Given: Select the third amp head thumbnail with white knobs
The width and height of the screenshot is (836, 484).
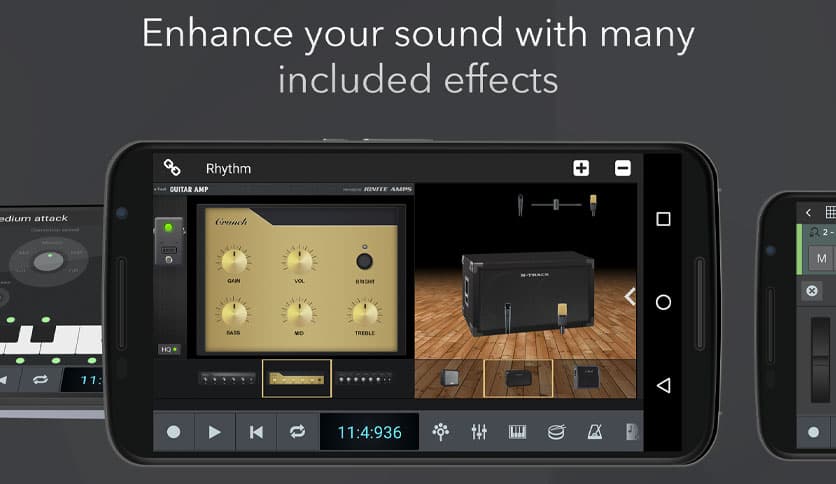Looking at the screenshot, I should click(x=364, y=379).
